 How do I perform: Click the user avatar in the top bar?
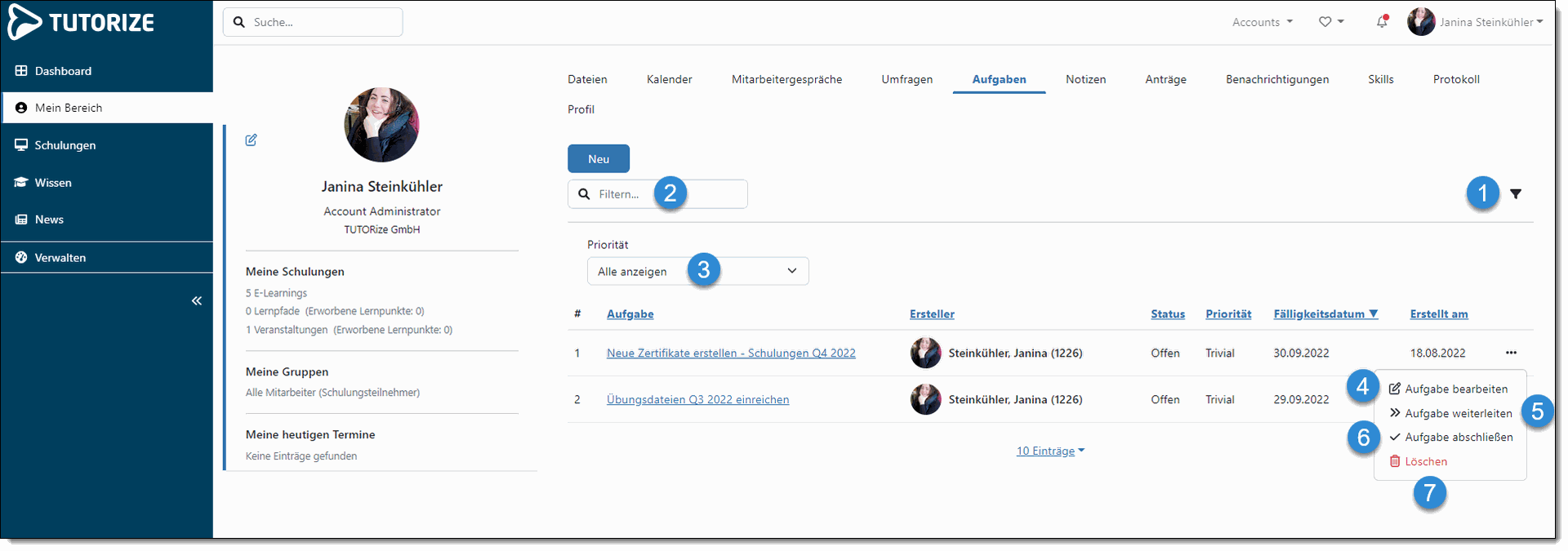coord(1421,22)
